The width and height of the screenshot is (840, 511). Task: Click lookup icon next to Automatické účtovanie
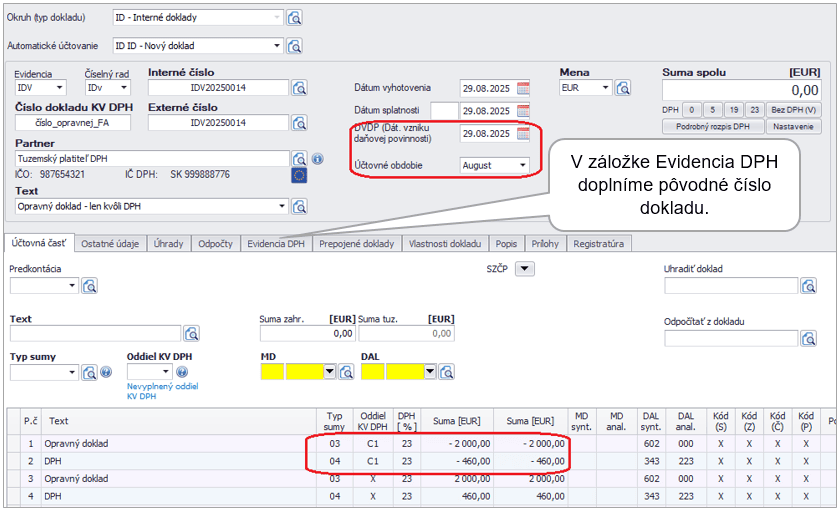pyautogui.click(x=295, y=46)
